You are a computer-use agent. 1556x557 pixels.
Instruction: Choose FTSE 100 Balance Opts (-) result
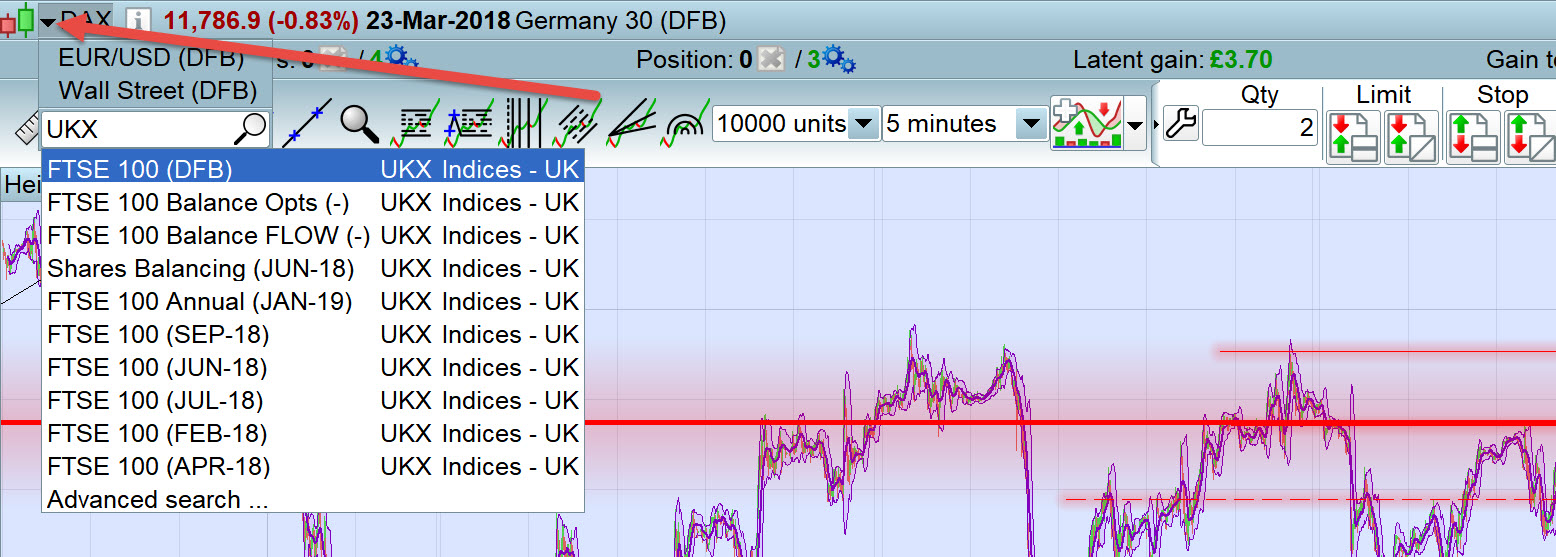pos(313,203)
